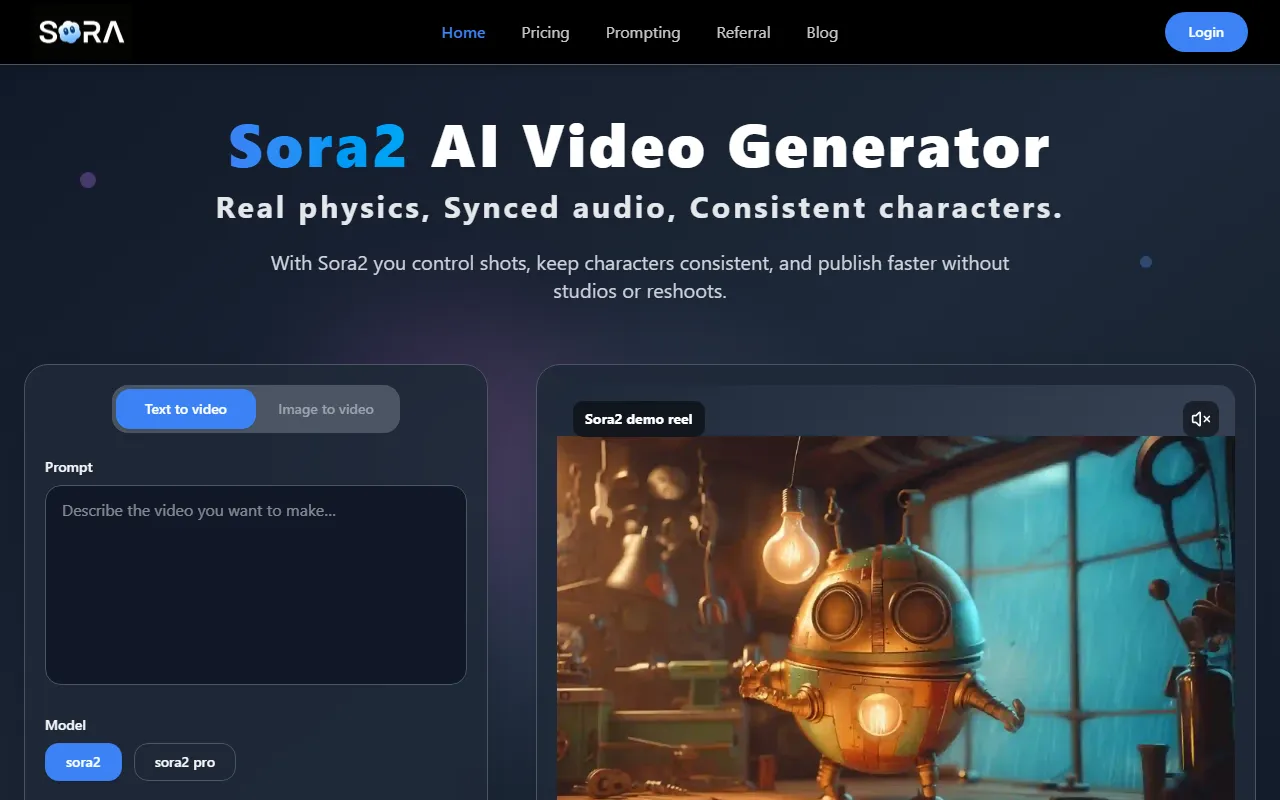Go to the Pricing page
This screenshot has height=800, width=1280.
pyautogui.click(x=545, y=32)
